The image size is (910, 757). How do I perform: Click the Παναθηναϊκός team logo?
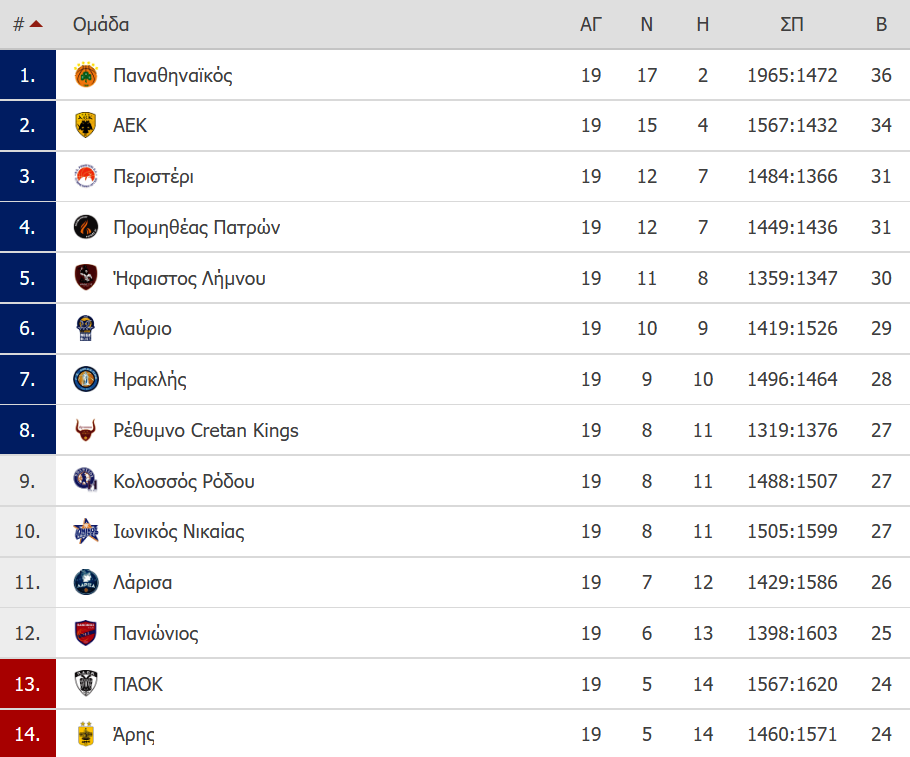pos(86,75)
